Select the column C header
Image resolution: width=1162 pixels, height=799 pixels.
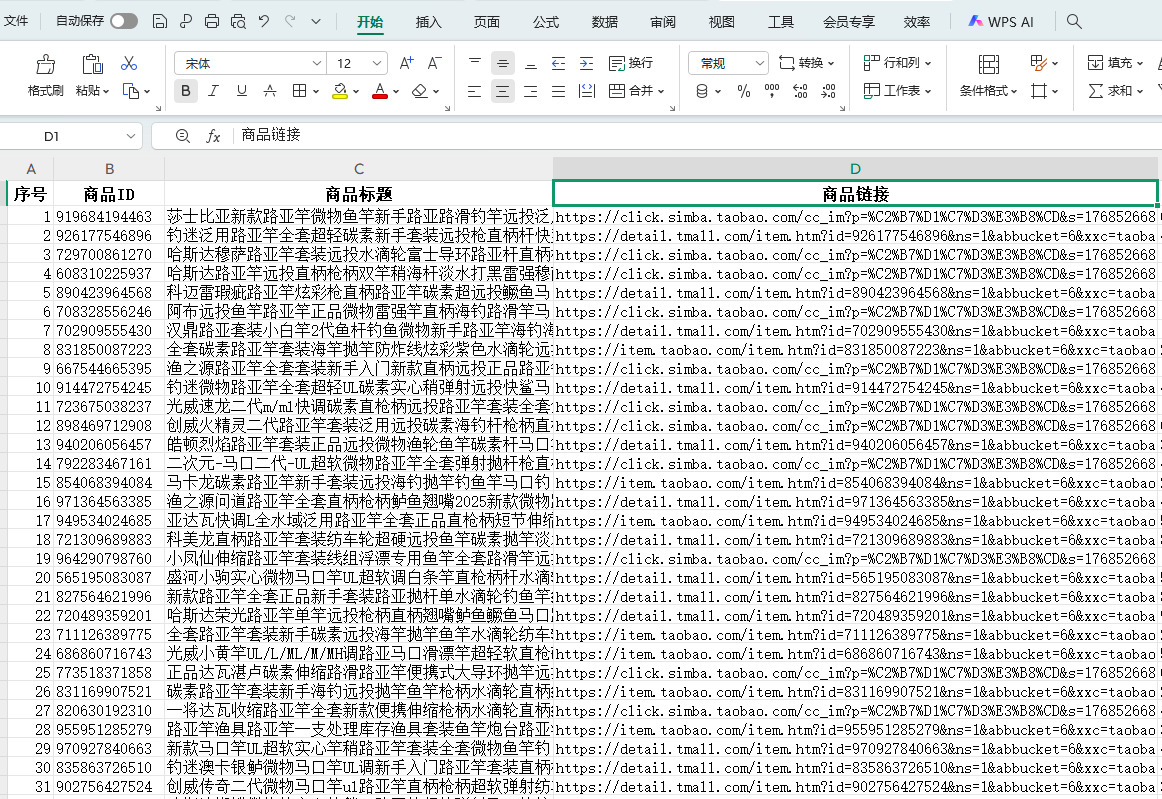pyautogui.click(x=358, y=169)
